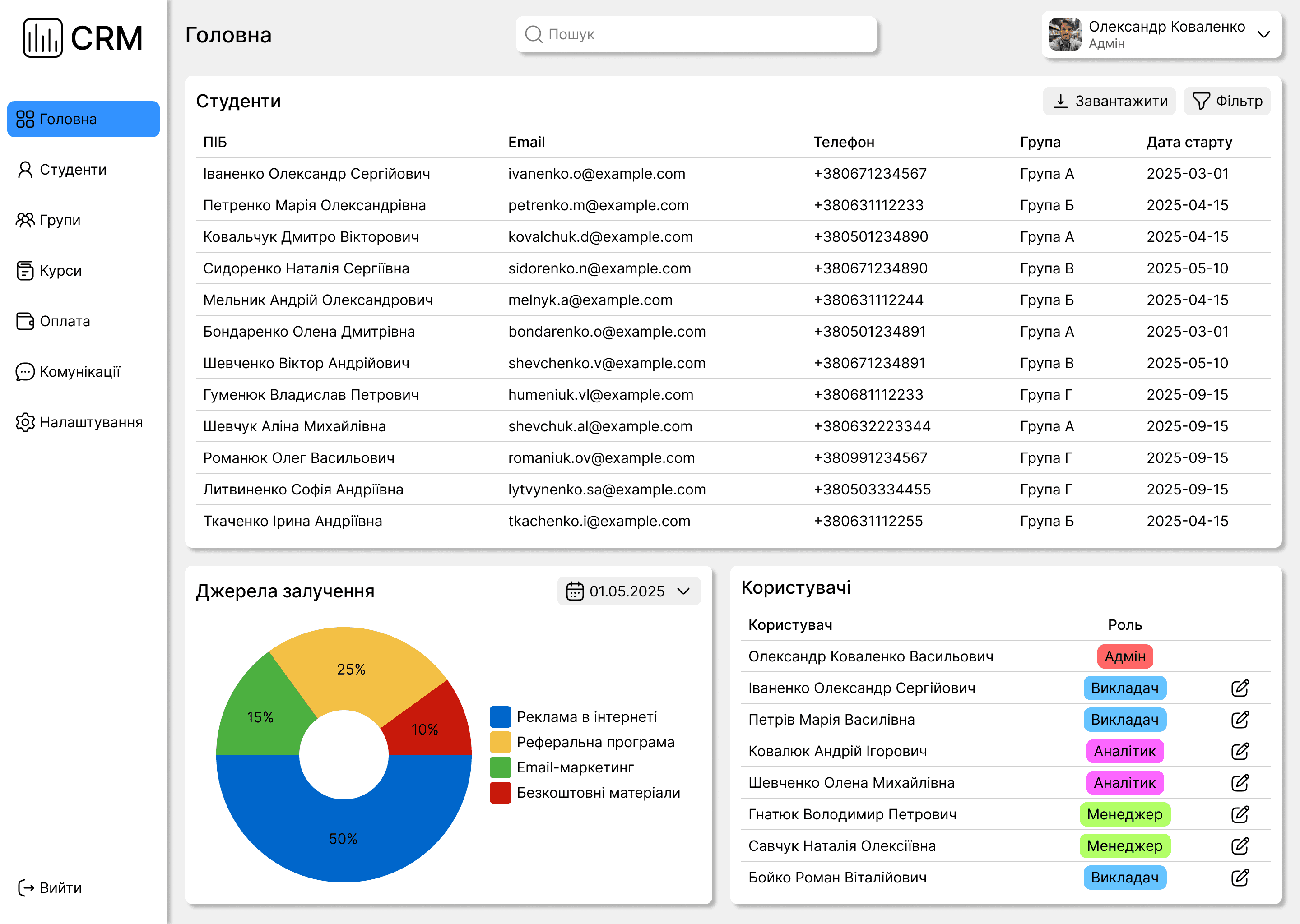Click the search magnifier icon
This screenshot has height=924, width=1300.
(534, 34)
